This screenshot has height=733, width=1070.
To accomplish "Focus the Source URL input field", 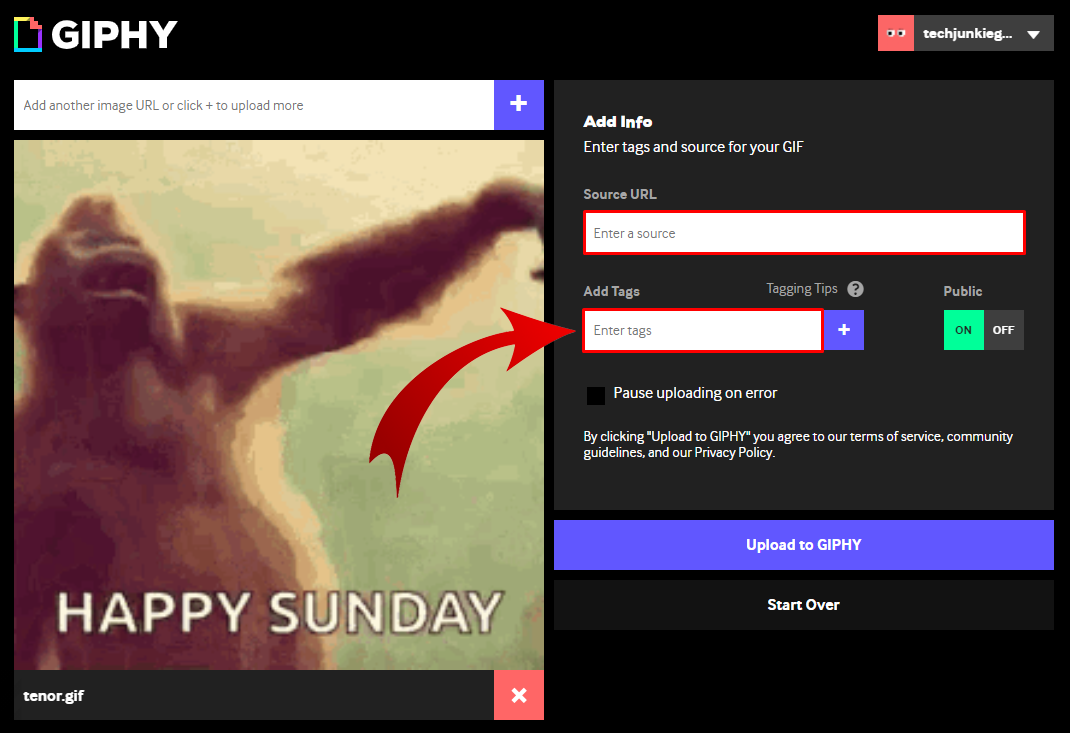I will pos(804,233).
